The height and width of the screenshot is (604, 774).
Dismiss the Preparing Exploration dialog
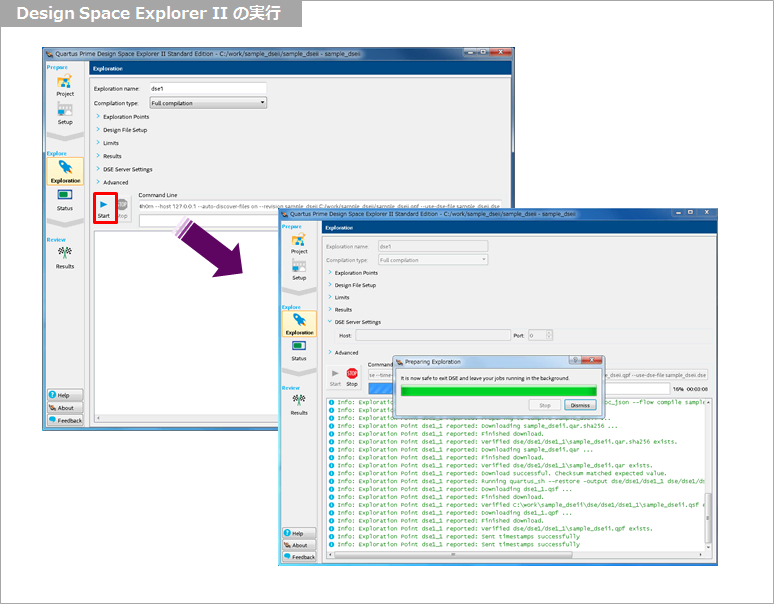coord(580,405)
